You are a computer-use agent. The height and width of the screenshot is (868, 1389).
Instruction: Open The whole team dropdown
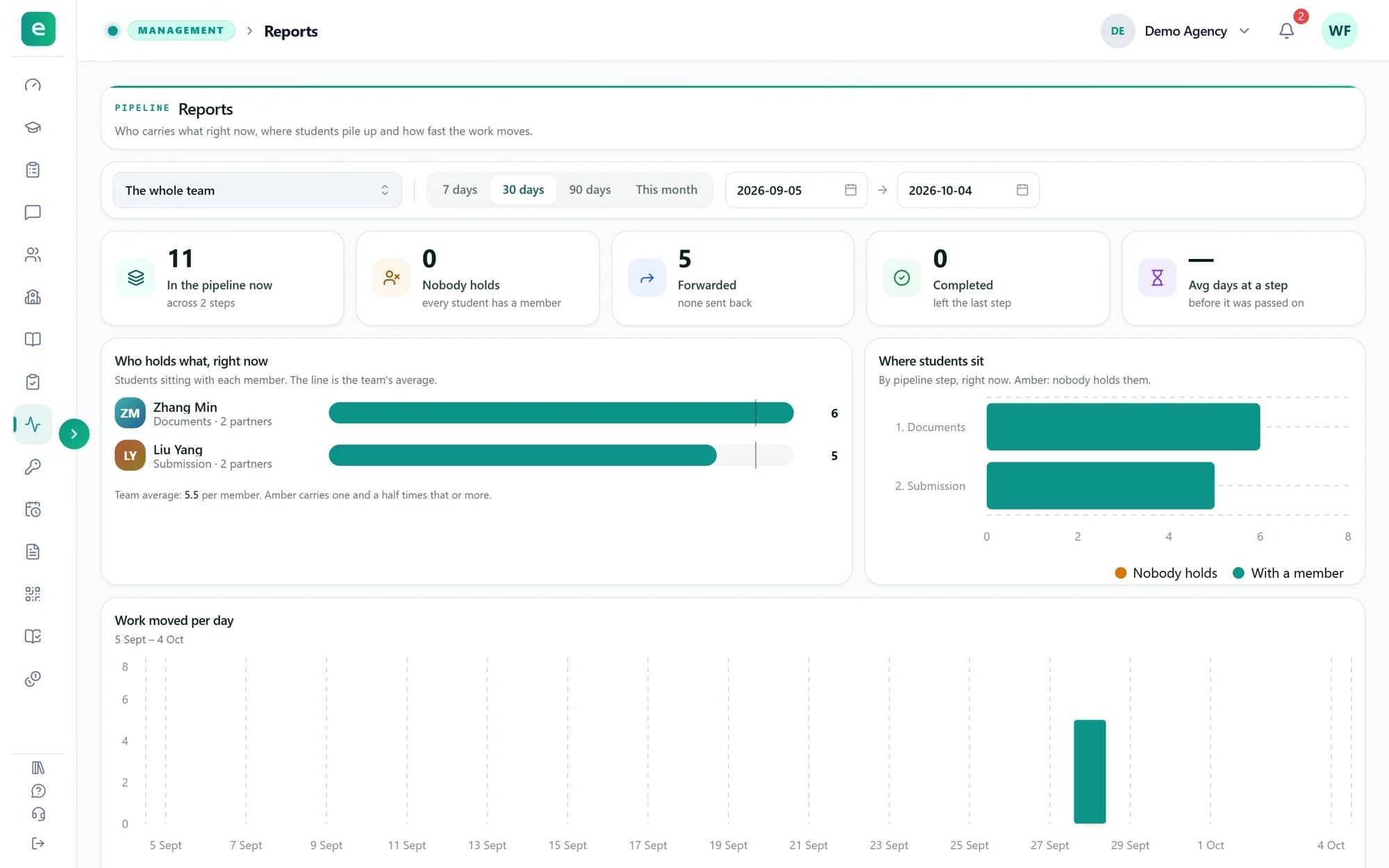257,190
